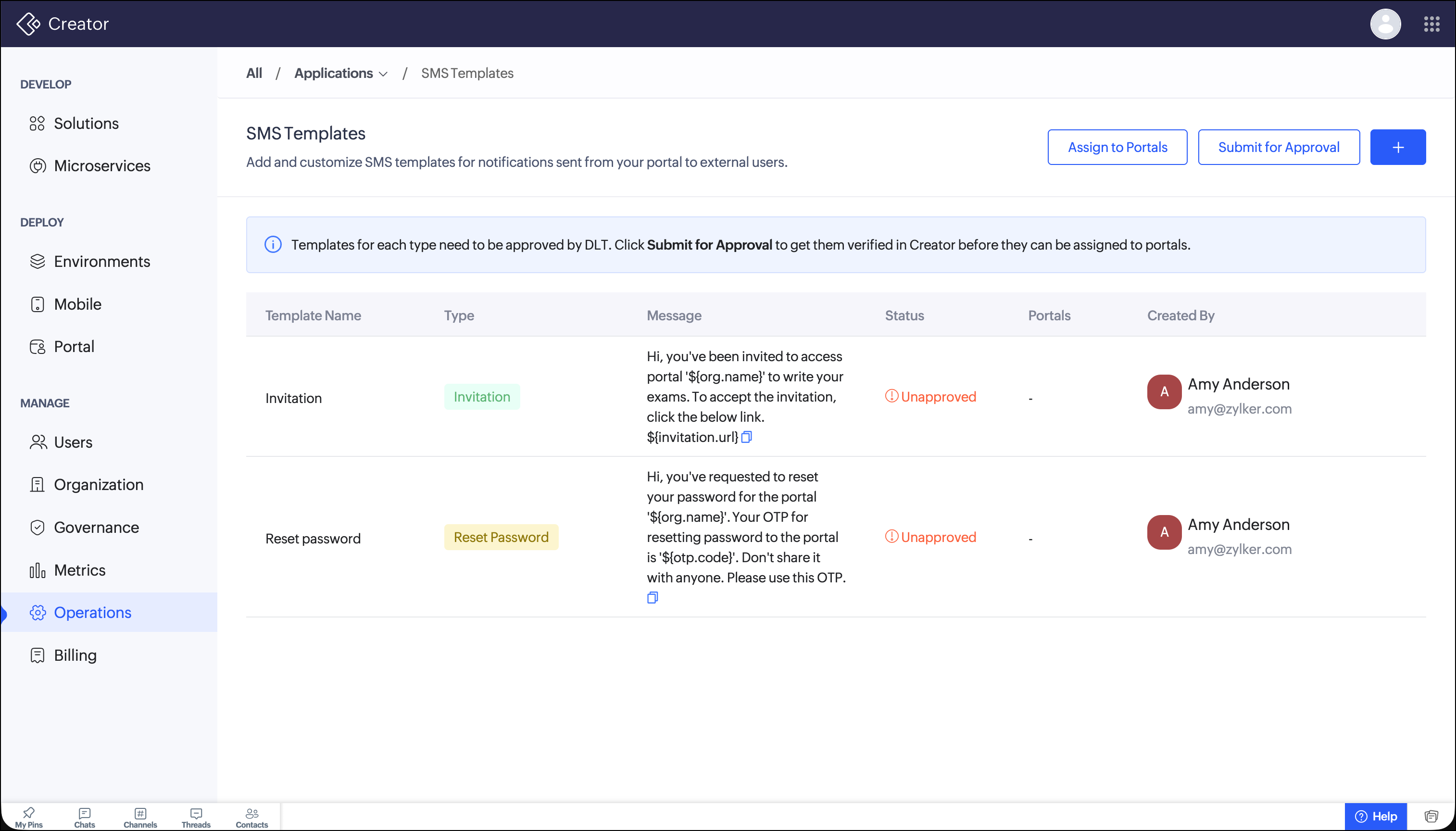The width and height of the screenshot is (1456, 831).
Task: Open the apps grid launcher icon
Action: 1431,24
